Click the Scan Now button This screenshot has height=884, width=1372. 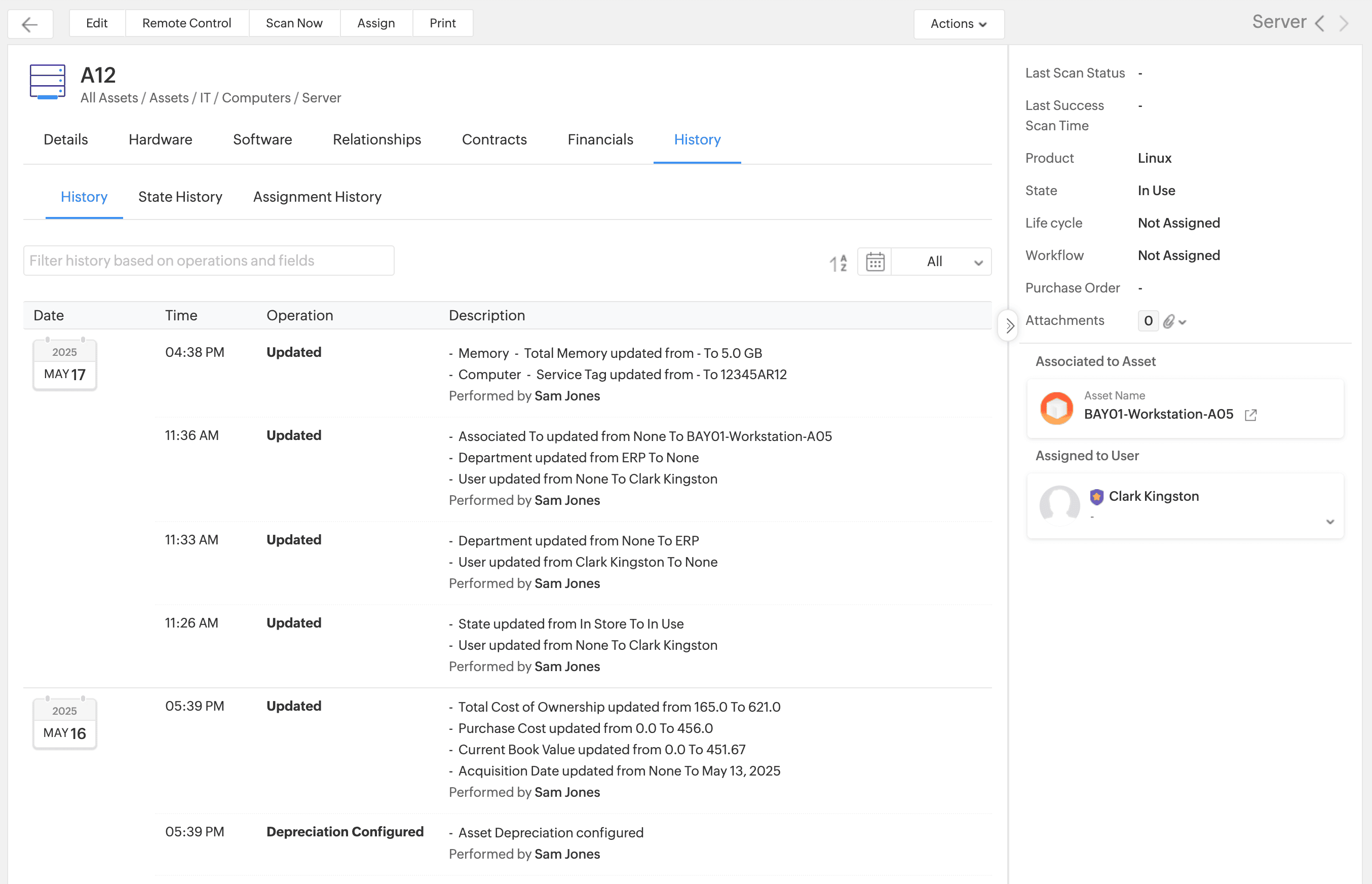(294, 23)
